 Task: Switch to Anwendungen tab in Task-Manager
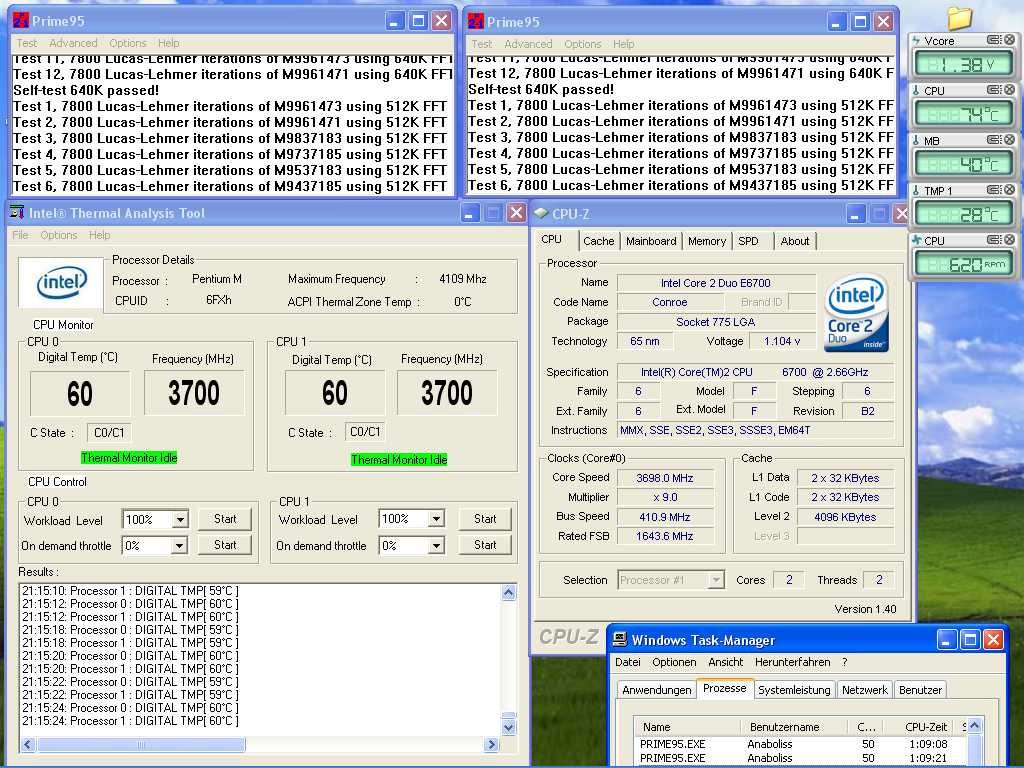(x=656, y=690)
